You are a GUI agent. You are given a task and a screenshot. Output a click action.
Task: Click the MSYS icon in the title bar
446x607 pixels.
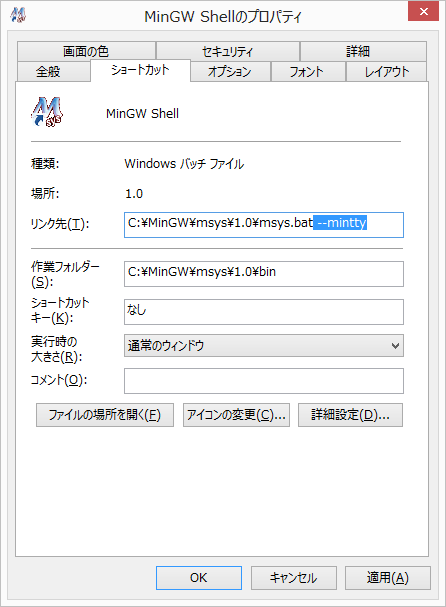[x=18, y=15]
